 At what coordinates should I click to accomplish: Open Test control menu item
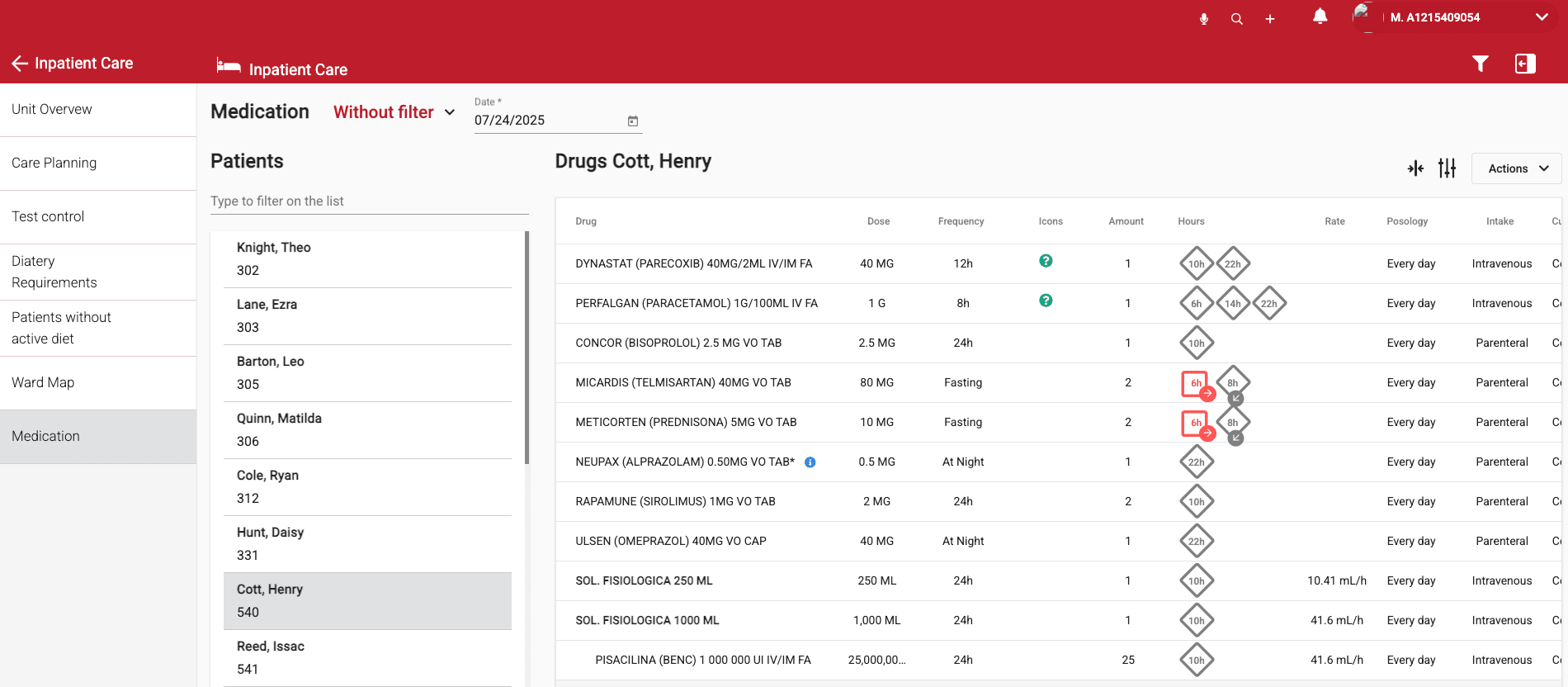[98, 217]
